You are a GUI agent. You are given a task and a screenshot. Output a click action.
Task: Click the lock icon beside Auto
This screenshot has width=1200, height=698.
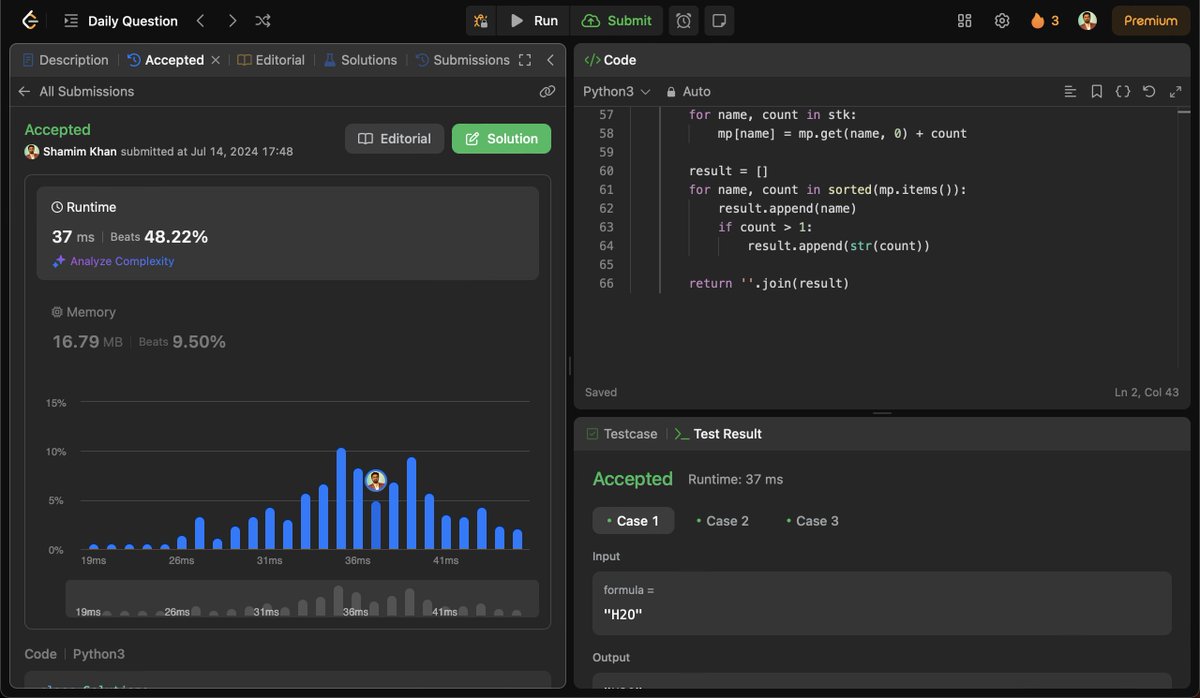(672, 91)
